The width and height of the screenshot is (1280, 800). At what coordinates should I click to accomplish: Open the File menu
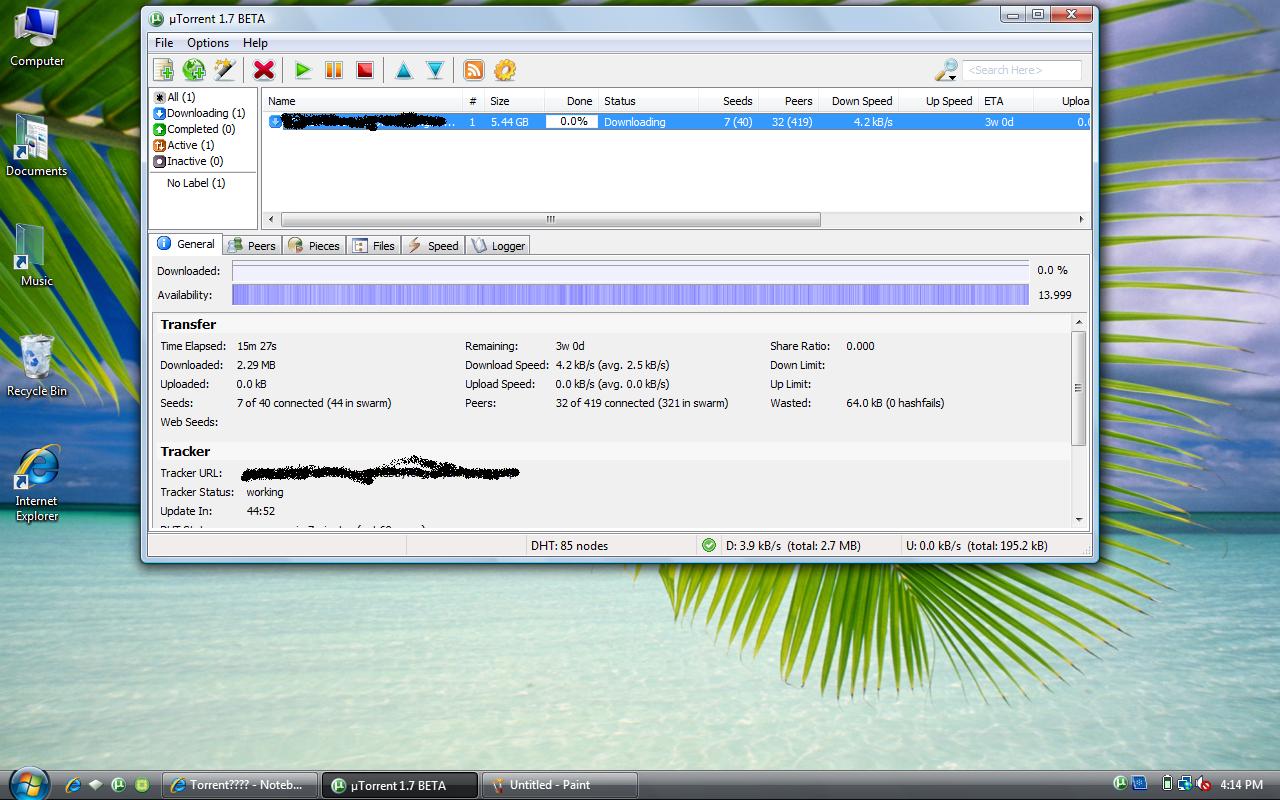(x=164, y=43)
